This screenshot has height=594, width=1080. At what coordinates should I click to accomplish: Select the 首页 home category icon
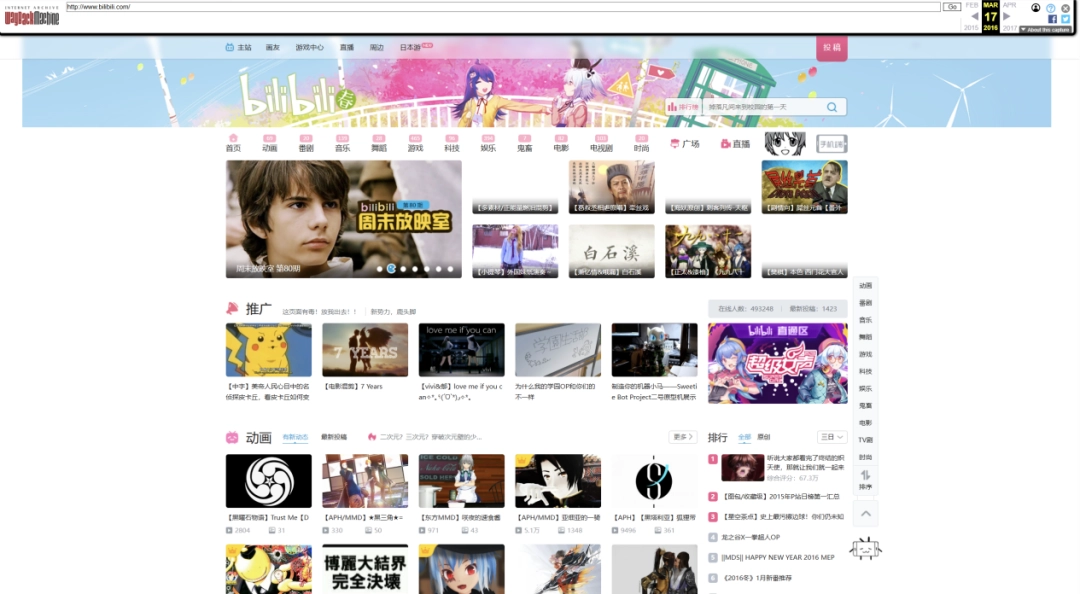click(x=233, y=143)
